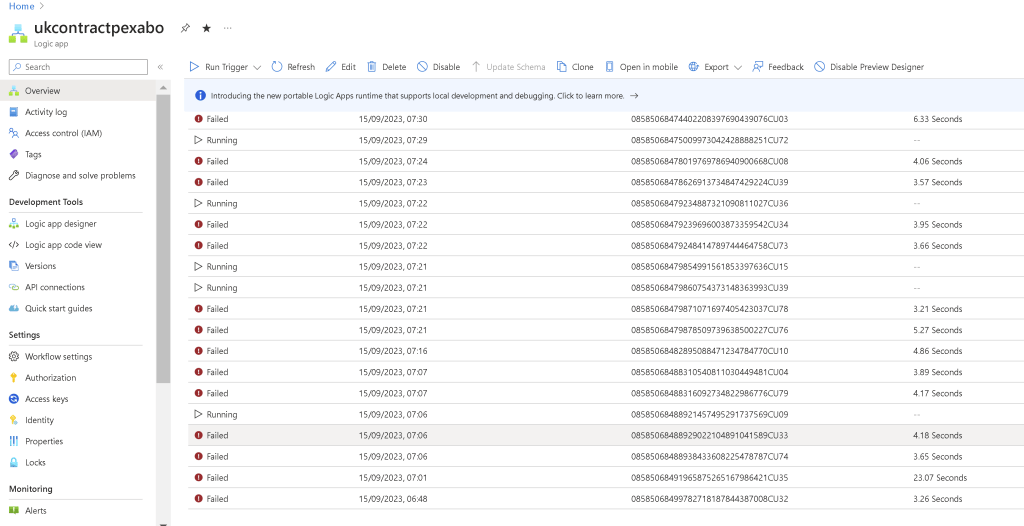The height and width of the screenshot is (526, 1024).
Task: Open failed run at 15/09/2023, 07:24
Action: click(x=606, y=161)
